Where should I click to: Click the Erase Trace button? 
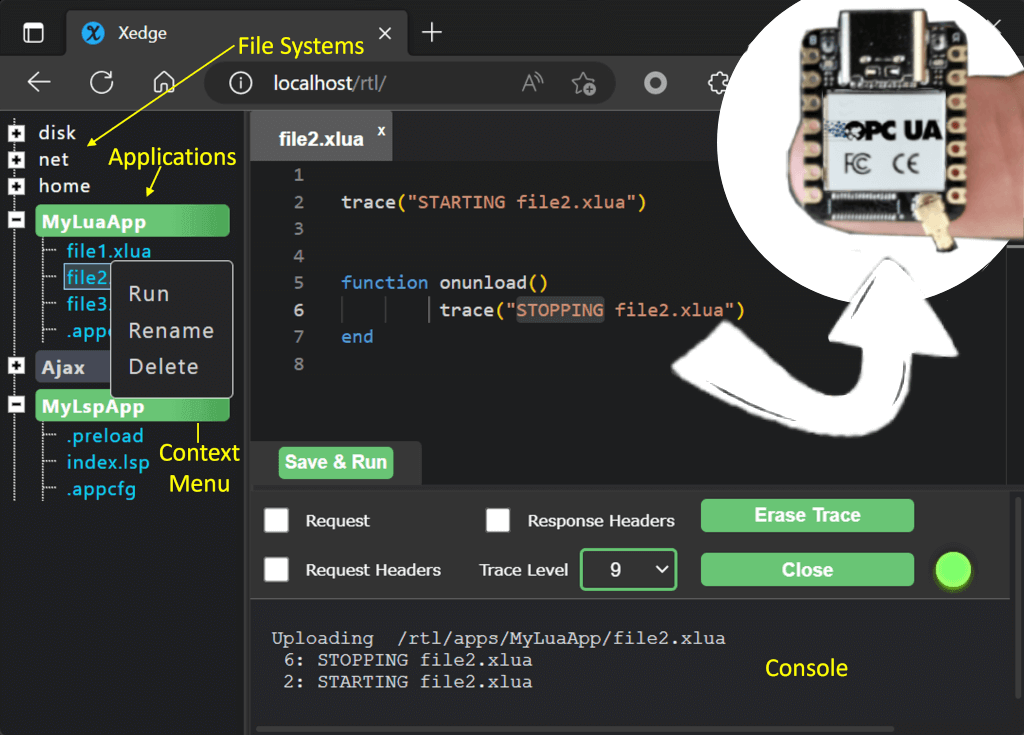807,516
